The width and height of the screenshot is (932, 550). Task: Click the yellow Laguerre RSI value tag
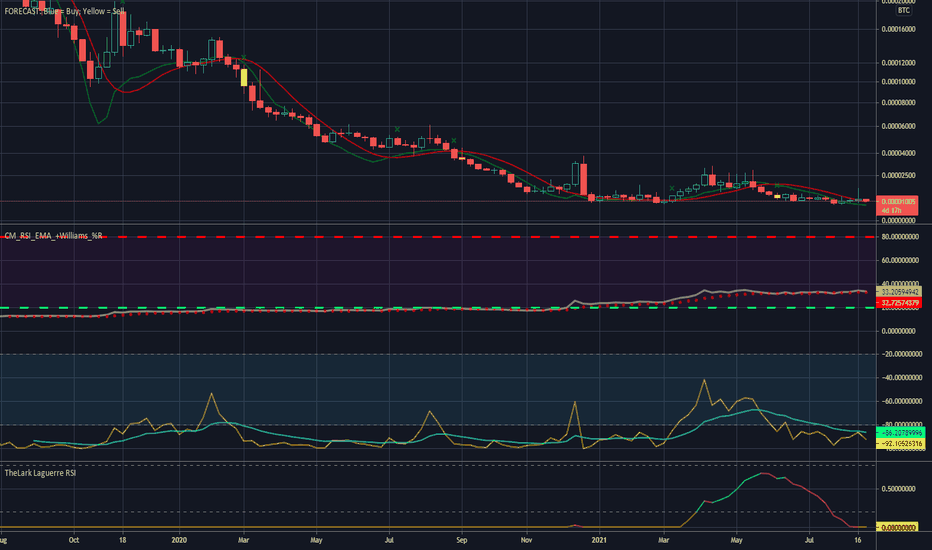pos(898,527)
